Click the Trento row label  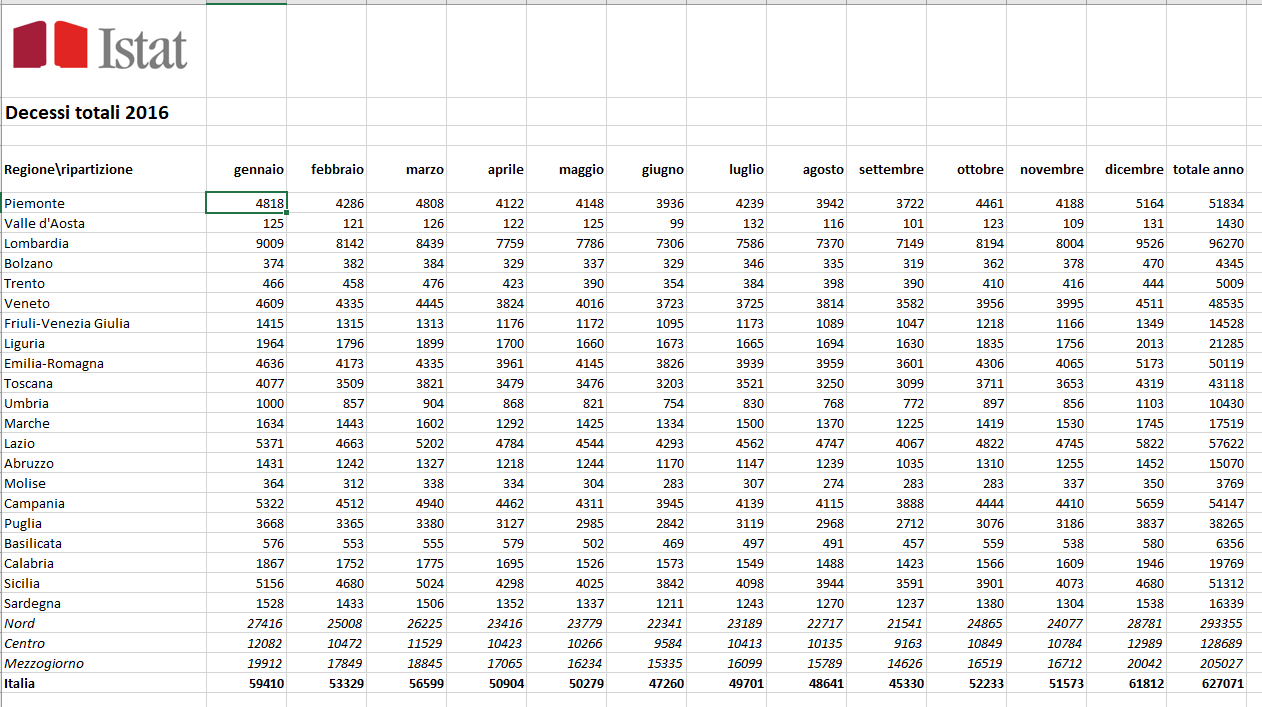pyautogui.click(x=25, y=283)
